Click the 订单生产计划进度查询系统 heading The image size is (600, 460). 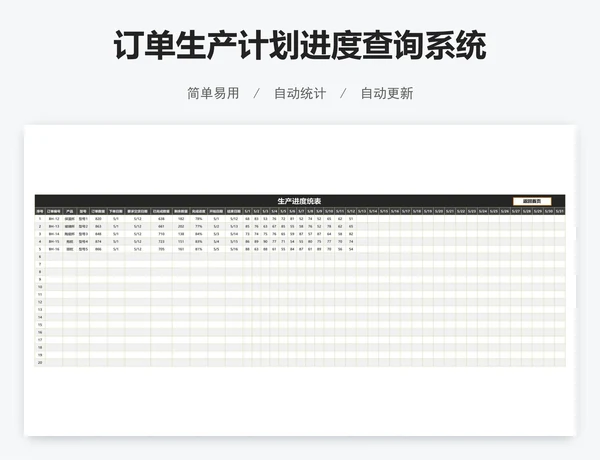coord(300,46)
